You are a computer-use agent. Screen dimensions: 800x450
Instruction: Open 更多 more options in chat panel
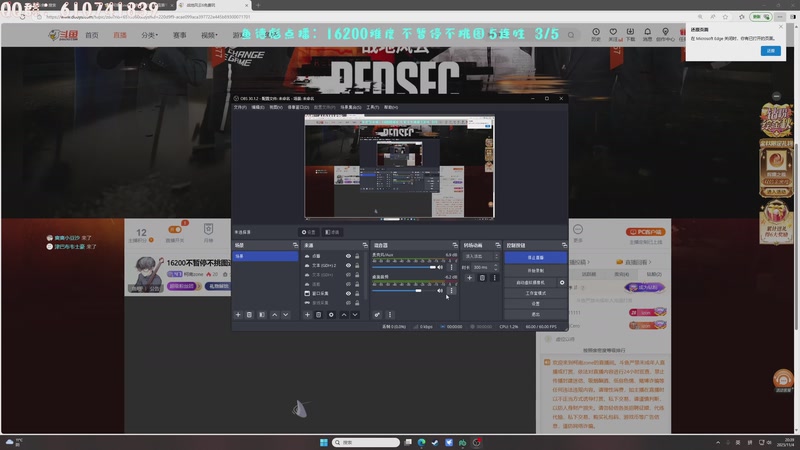(x=578, y=233)
